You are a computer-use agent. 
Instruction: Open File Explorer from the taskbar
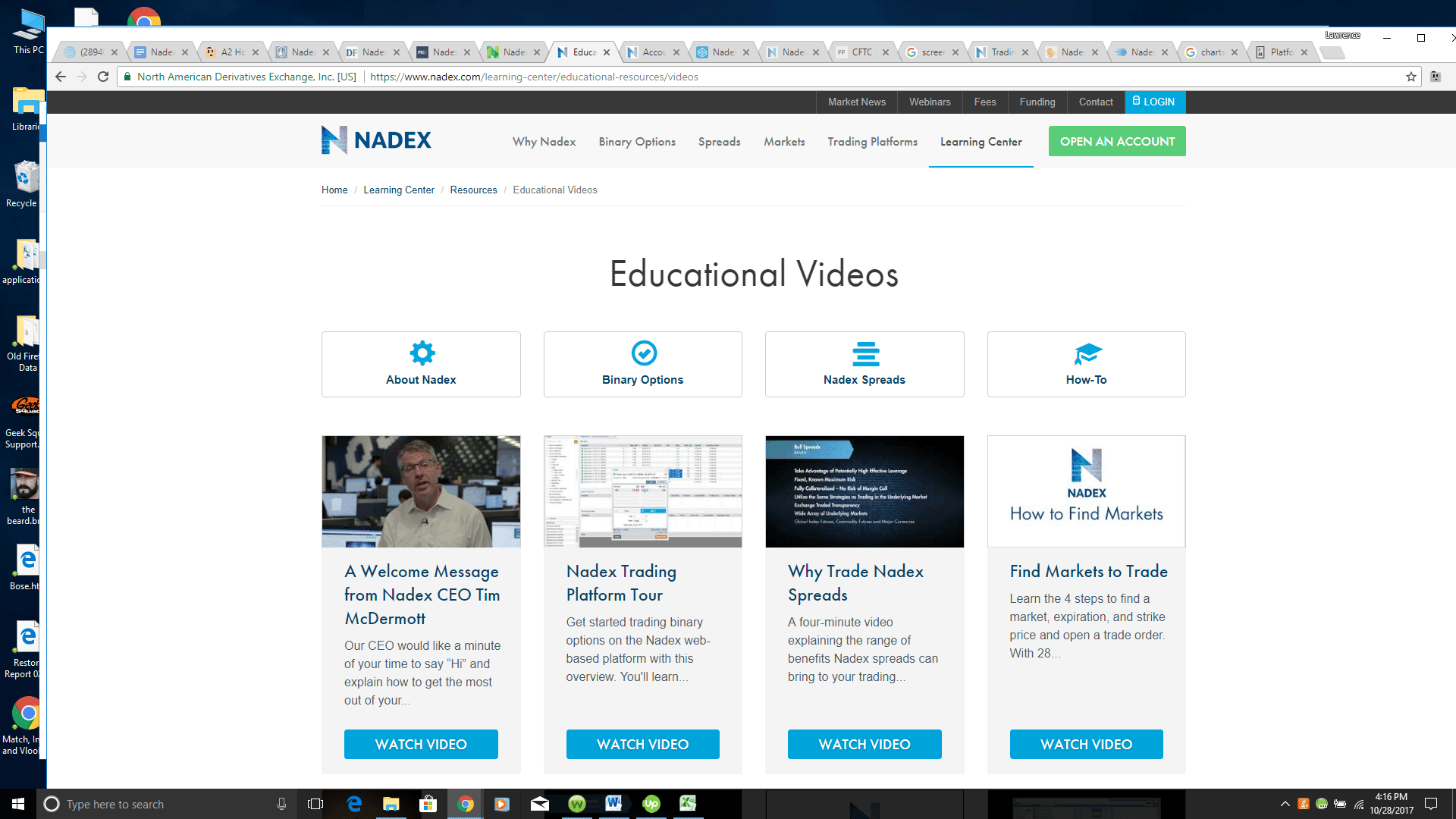(x=391, y=804)
